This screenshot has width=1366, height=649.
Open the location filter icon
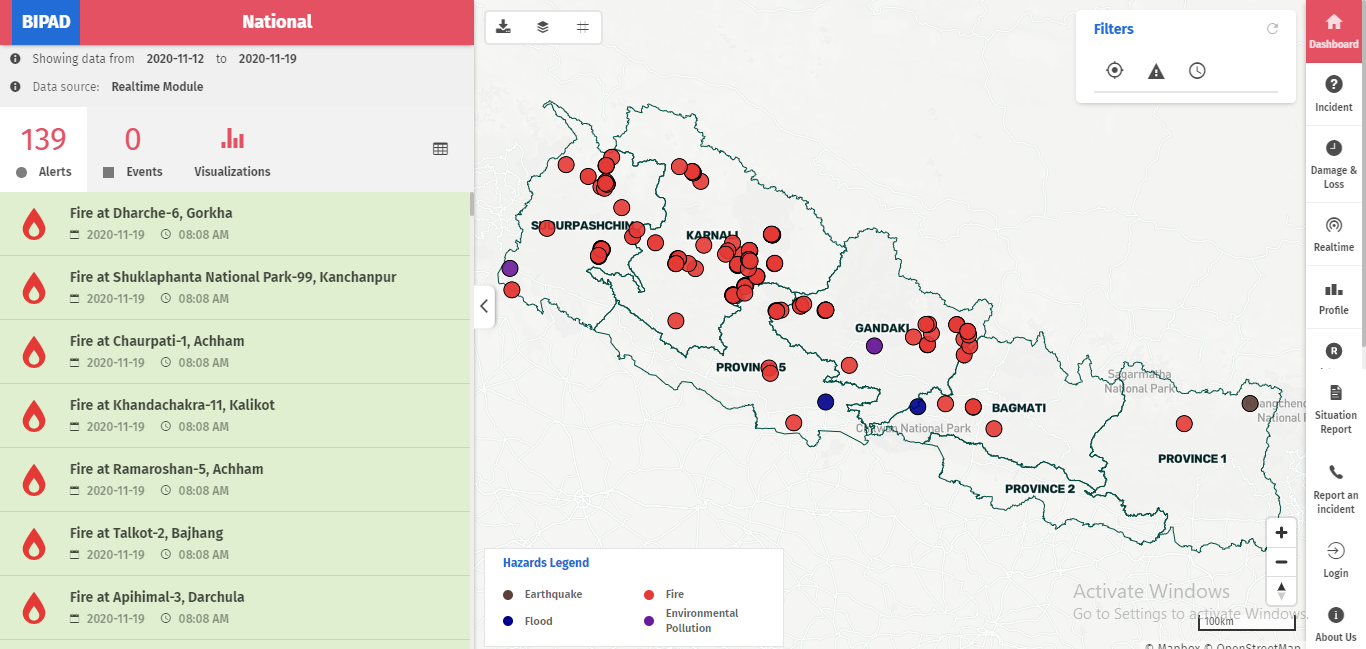(1115, 71)
